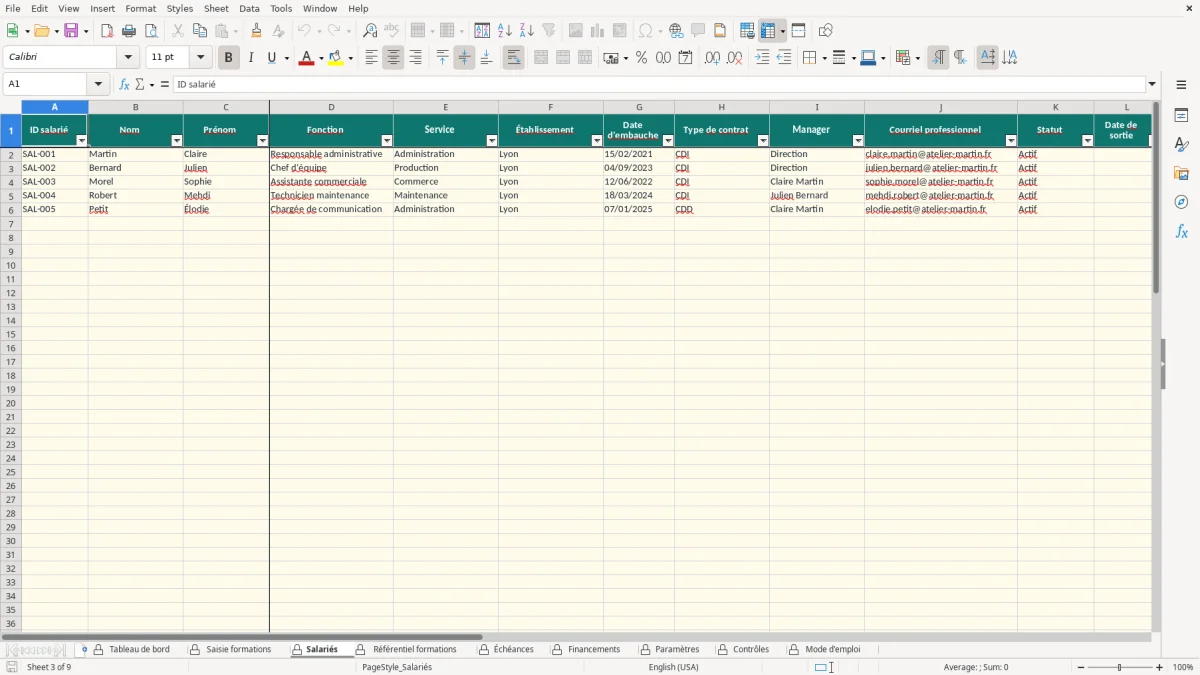Export directly as PDF
1200x675 pixels.
click(107, 31)
